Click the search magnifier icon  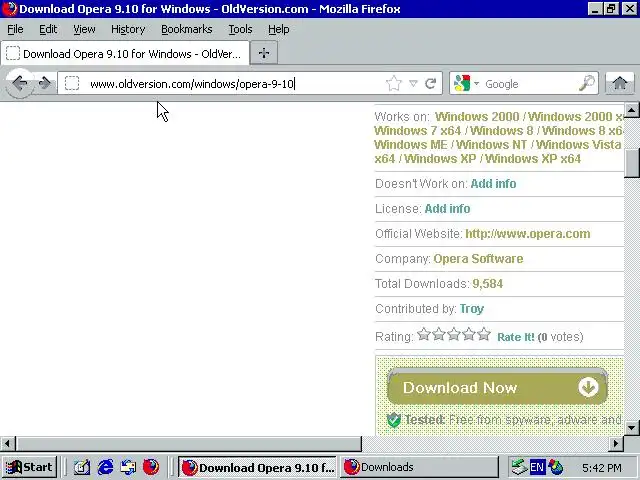click(587, 83)
